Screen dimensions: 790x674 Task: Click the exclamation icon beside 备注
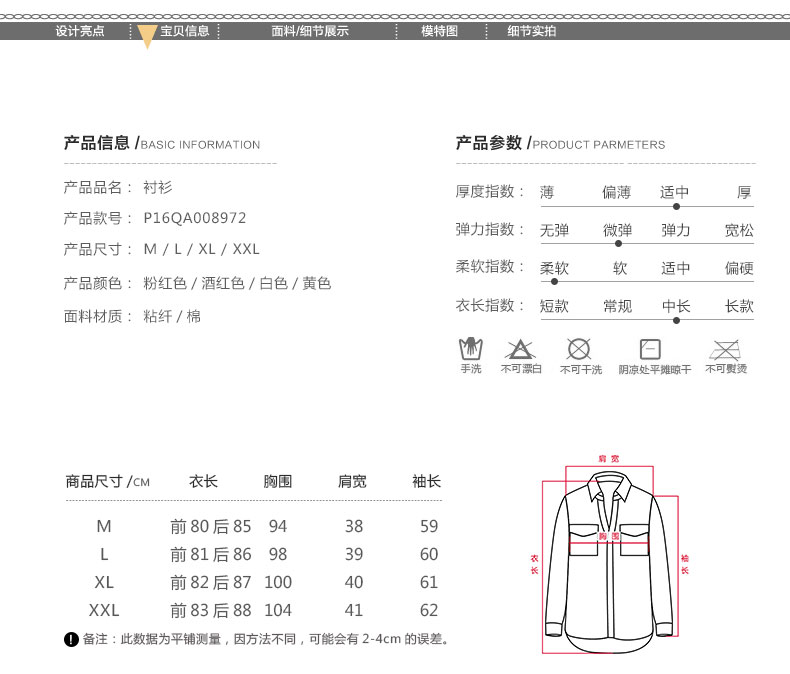71,639
